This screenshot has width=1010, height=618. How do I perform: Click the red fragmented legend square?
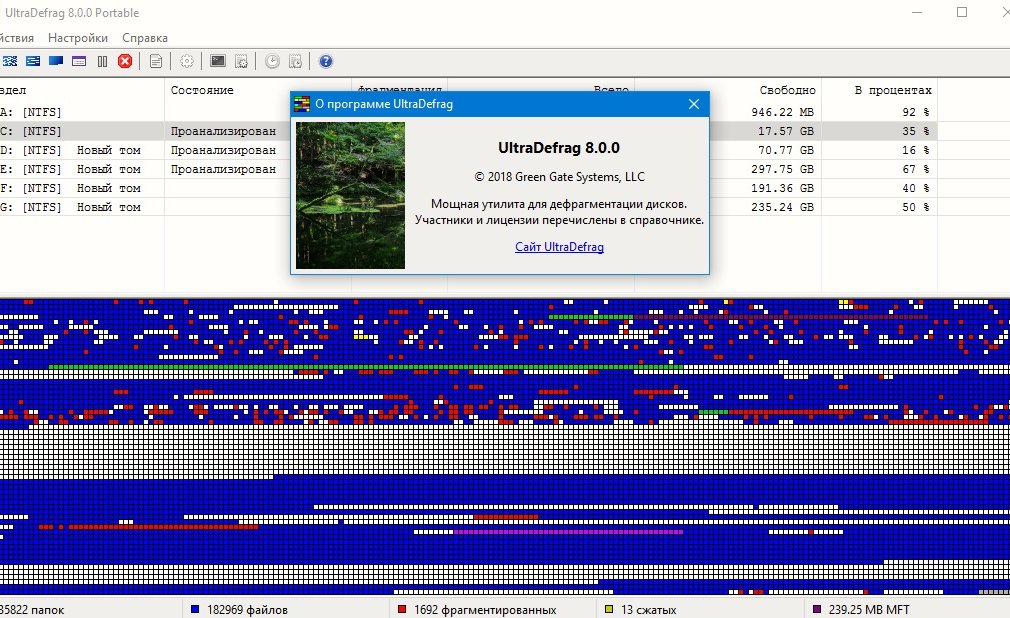[402, 609]
